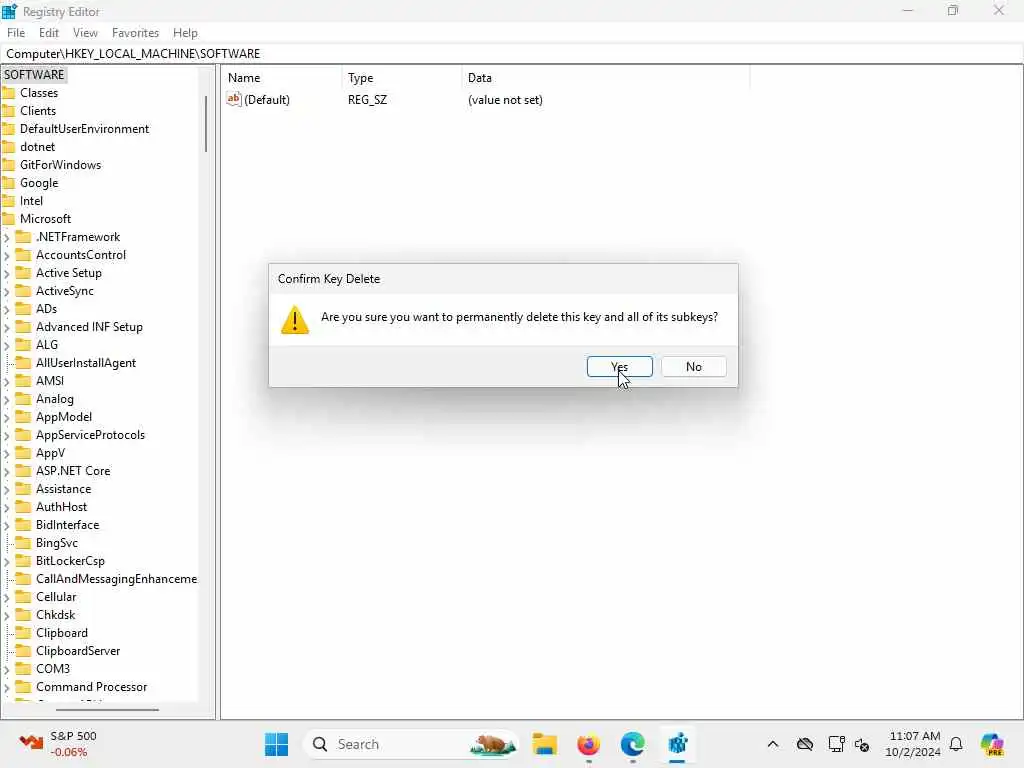The image size is (1024, 768).
Task: Open the notifications bell icon
Action: pyautogui.click(x=956, y=744)
